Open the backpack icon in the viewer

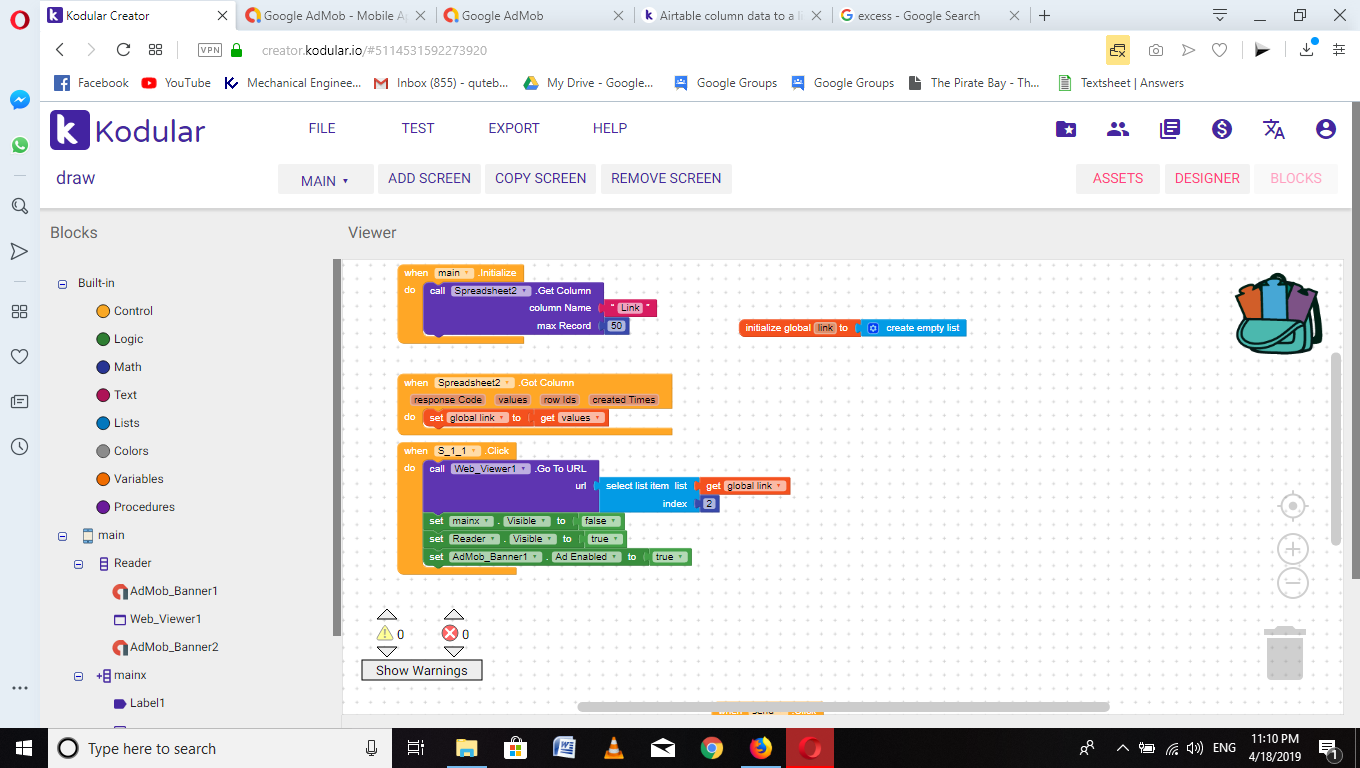pyautogui.click(x=1279, y=314)
